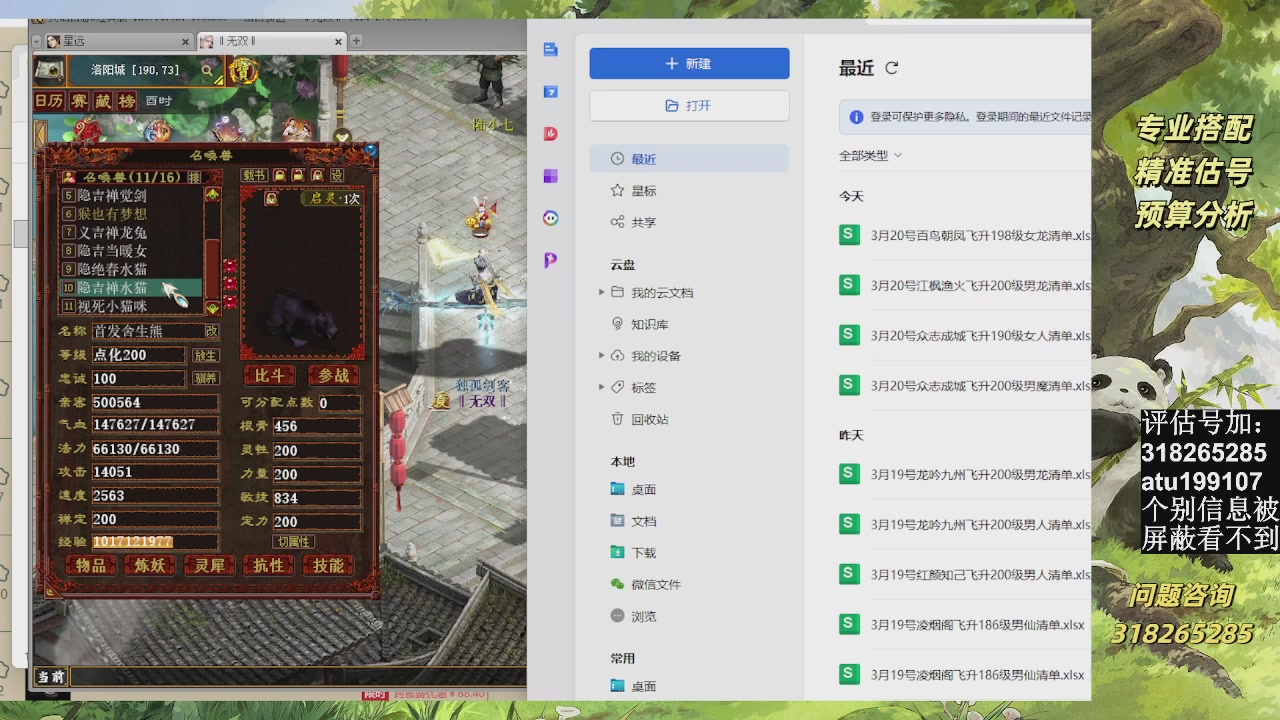The width and height of the screenshot is (1280, 720).
Task: Click the red PDF icon in sidebar
Action: click(x=550, y=134)
